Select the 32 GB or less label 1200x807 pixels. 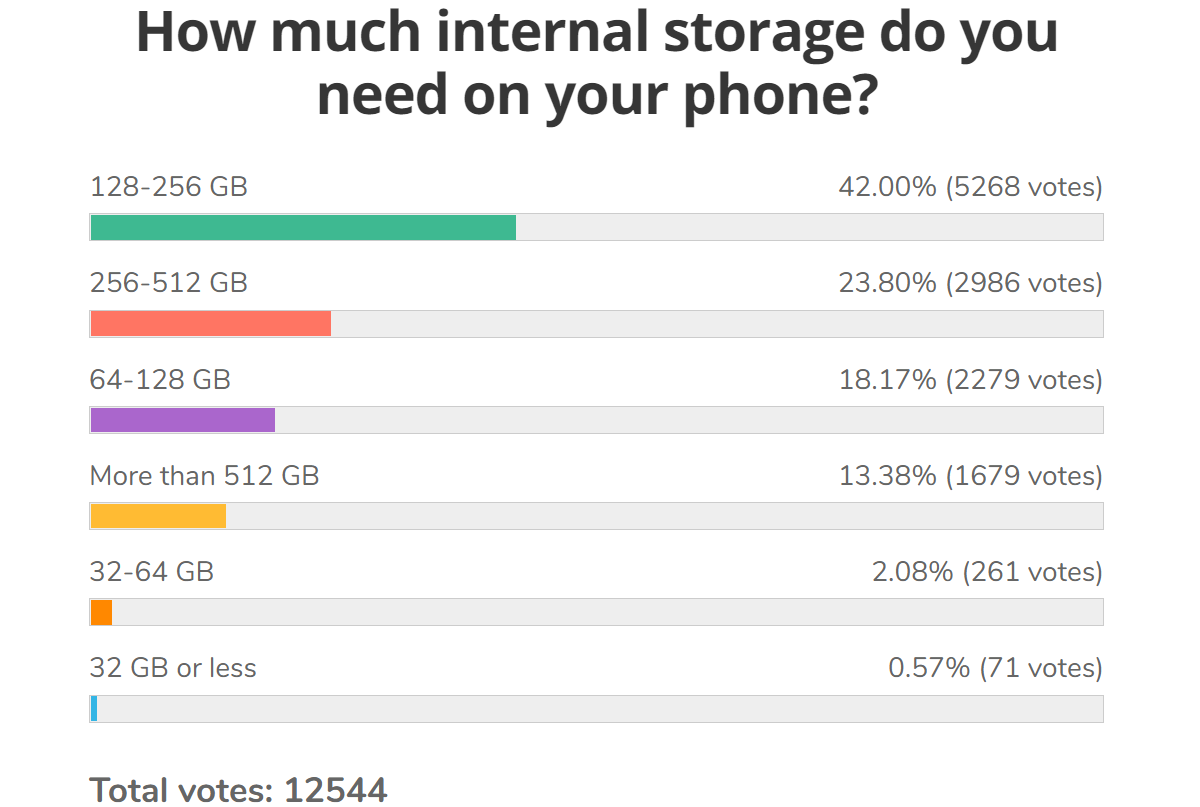point(173,667)
